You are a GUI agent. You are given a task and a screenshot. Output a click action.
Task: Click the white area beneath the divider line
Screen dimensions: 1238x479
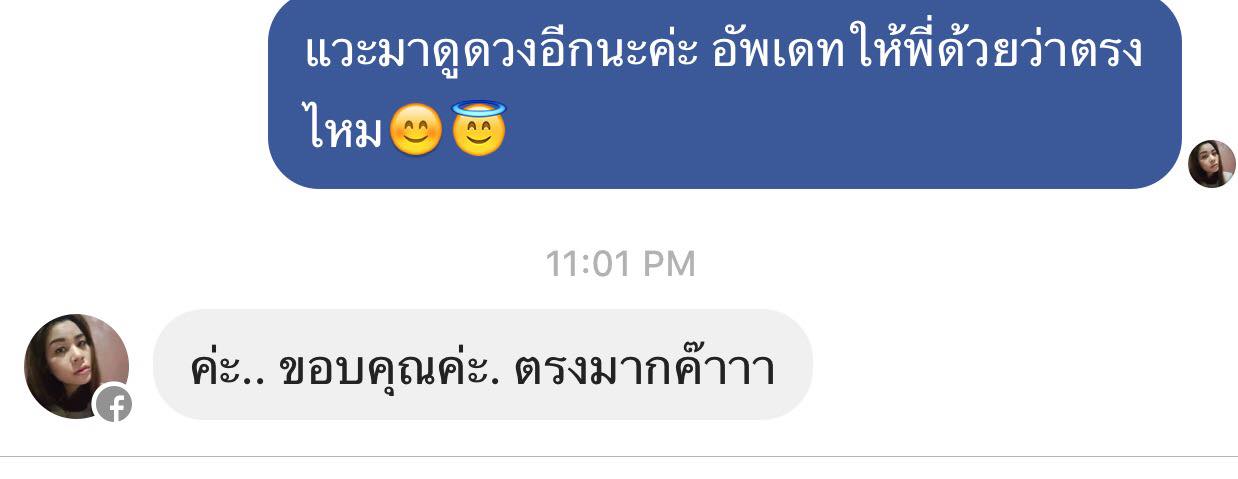(x=619, y=469)
